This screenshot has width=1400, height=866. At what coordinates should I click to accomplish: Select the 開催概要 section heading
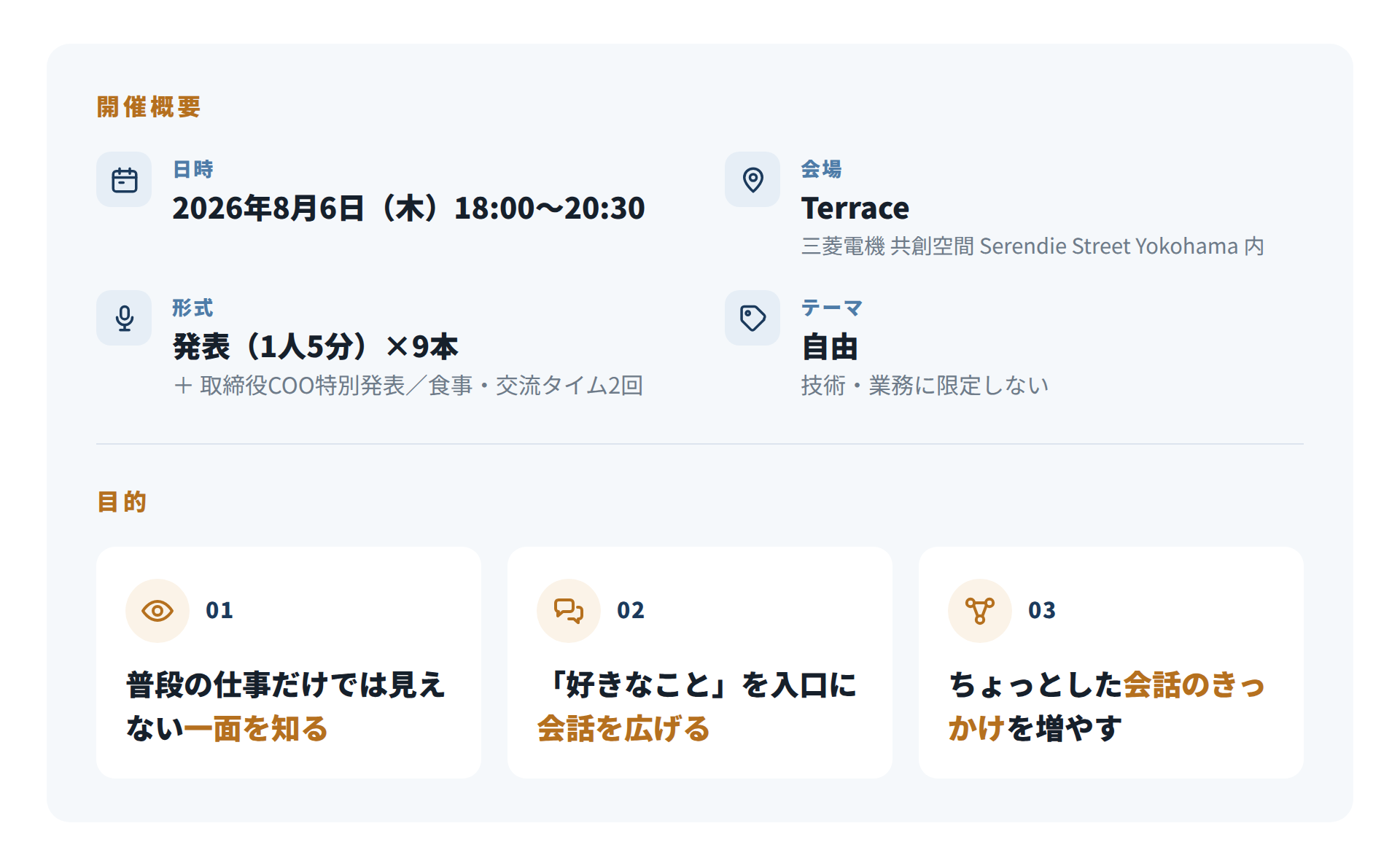coord(149,107)
